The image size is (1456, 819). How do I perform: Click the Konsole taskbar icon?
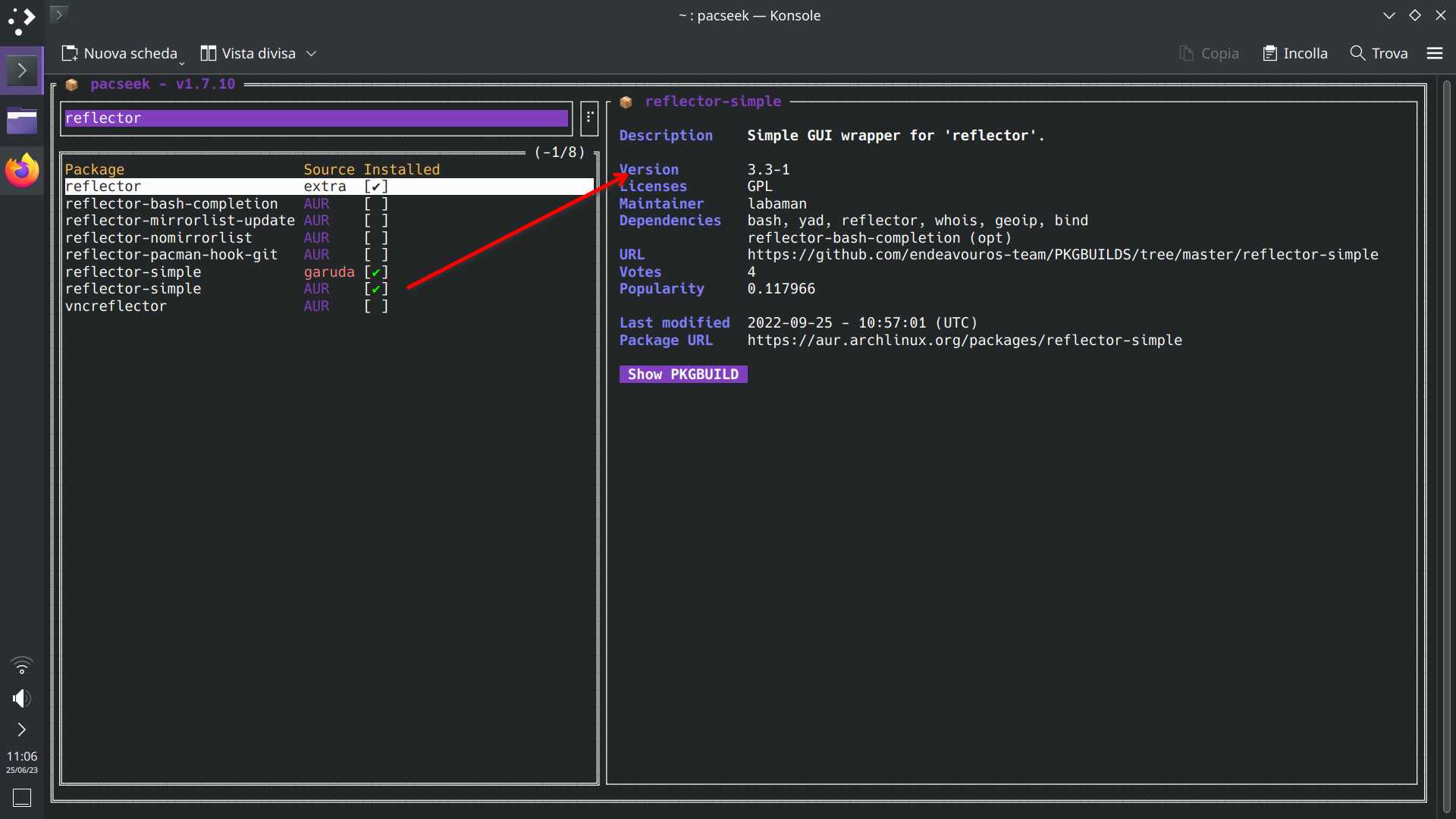coord(22,71)
